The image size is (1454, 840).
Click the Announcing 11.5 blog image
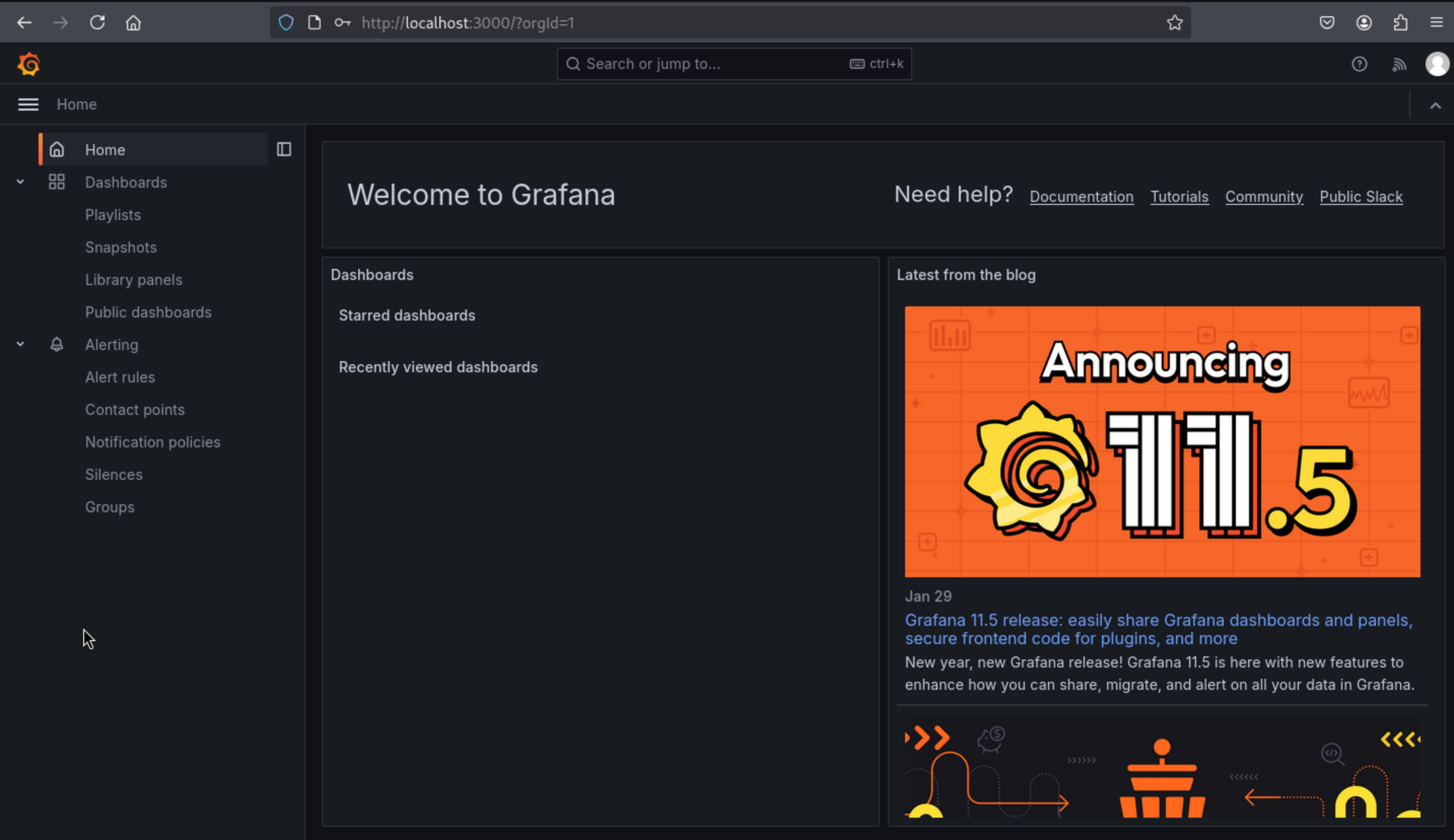pos(1162,441)
